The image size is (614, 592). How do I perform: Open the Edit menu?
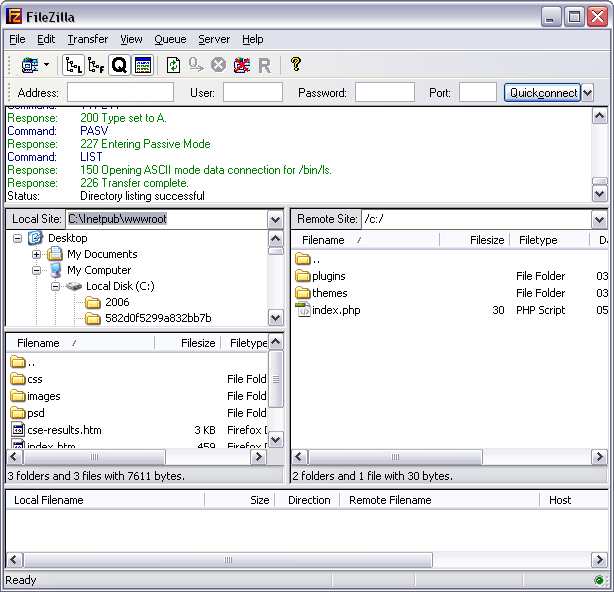pyautogui.click(x=46, y=39)
